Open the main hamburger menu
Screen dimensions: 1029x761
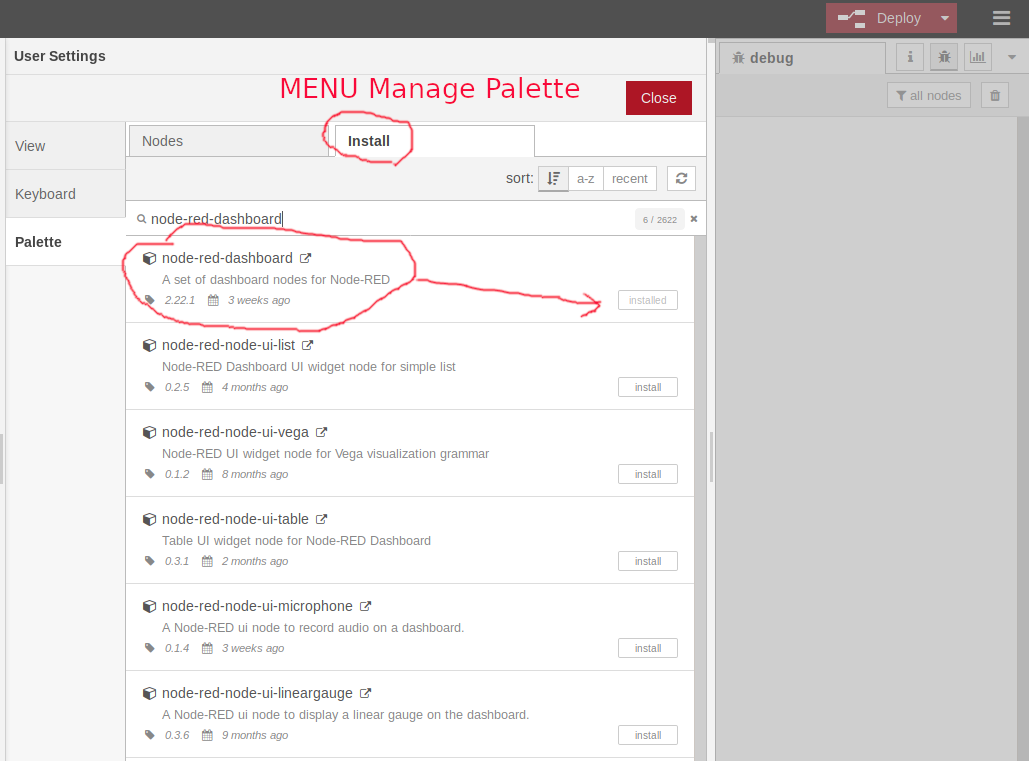(x=1001, y=18)
